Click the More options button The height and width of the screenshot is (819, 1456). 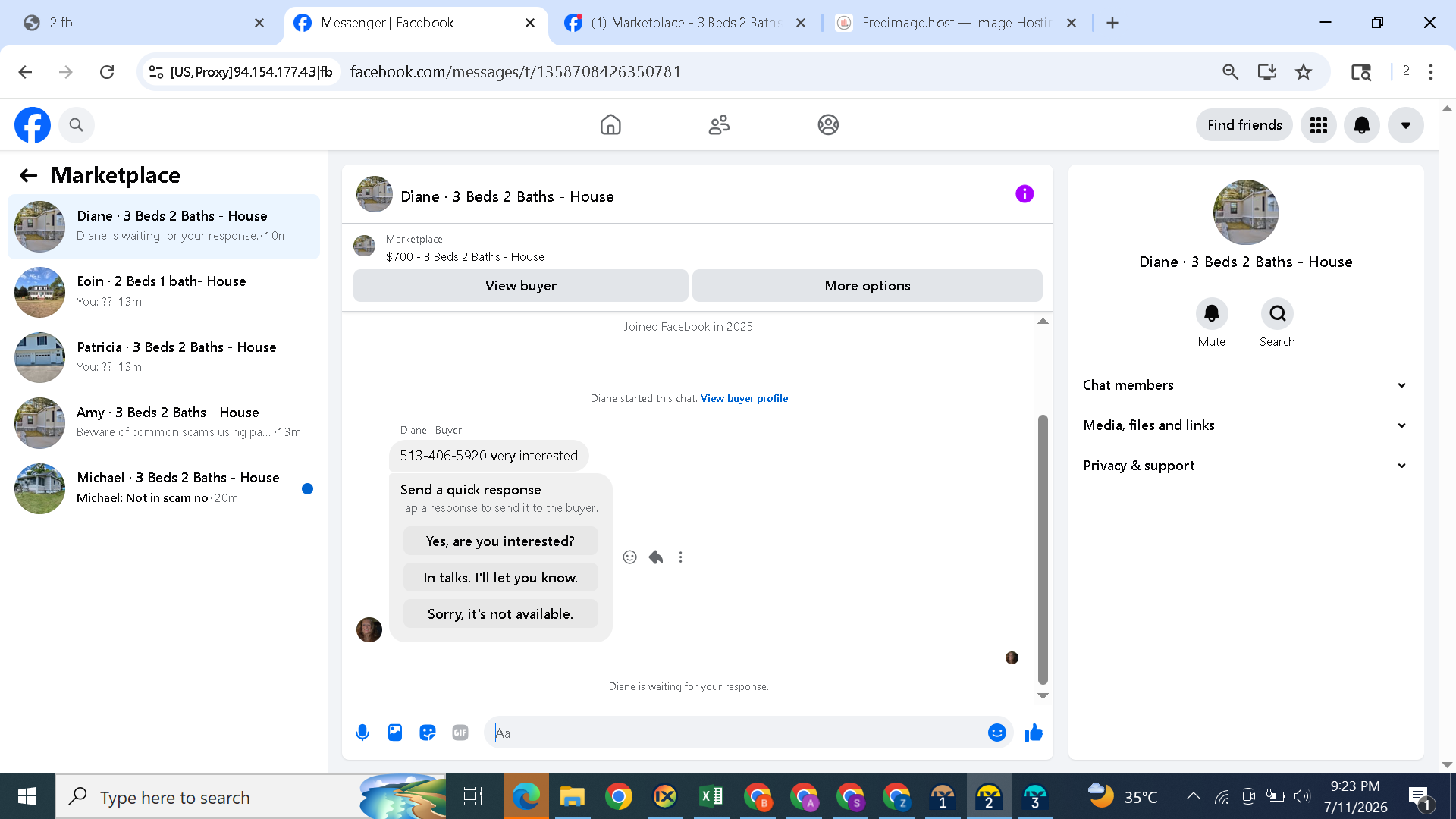868,286
